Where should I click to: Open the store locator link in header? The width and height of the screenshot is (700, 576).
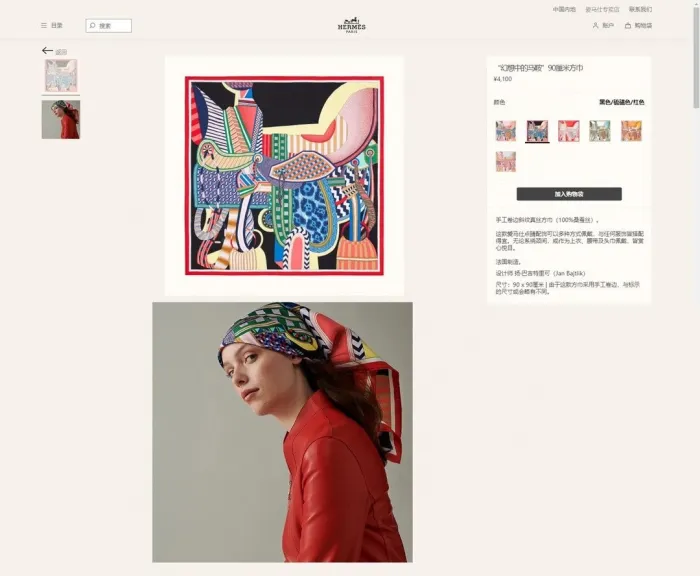click(602, 9)
